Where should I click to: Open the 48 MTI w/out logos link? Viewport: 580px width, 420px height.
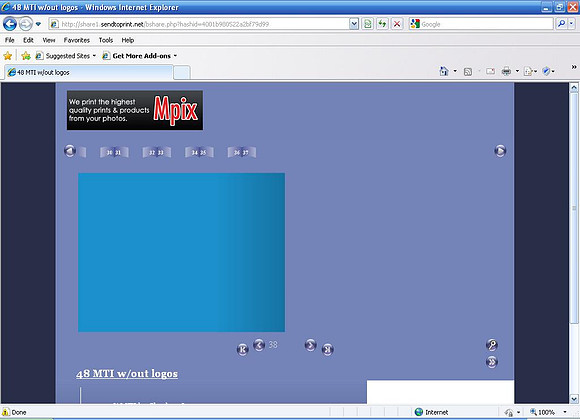coord(127,373)
